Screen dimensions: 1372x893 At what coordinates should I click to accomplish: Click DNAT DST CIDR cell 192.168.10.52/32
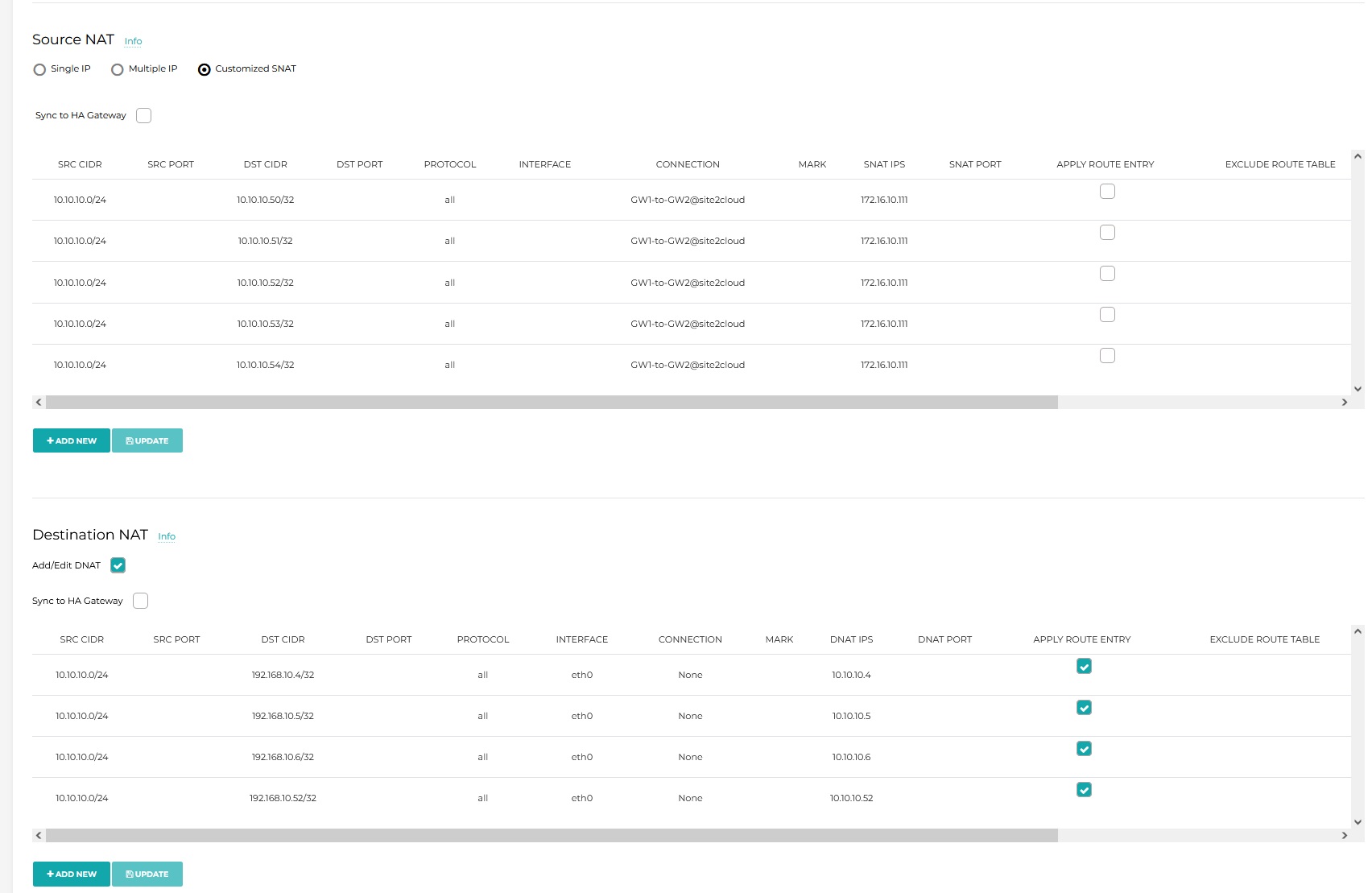click(x=283, y=798)
